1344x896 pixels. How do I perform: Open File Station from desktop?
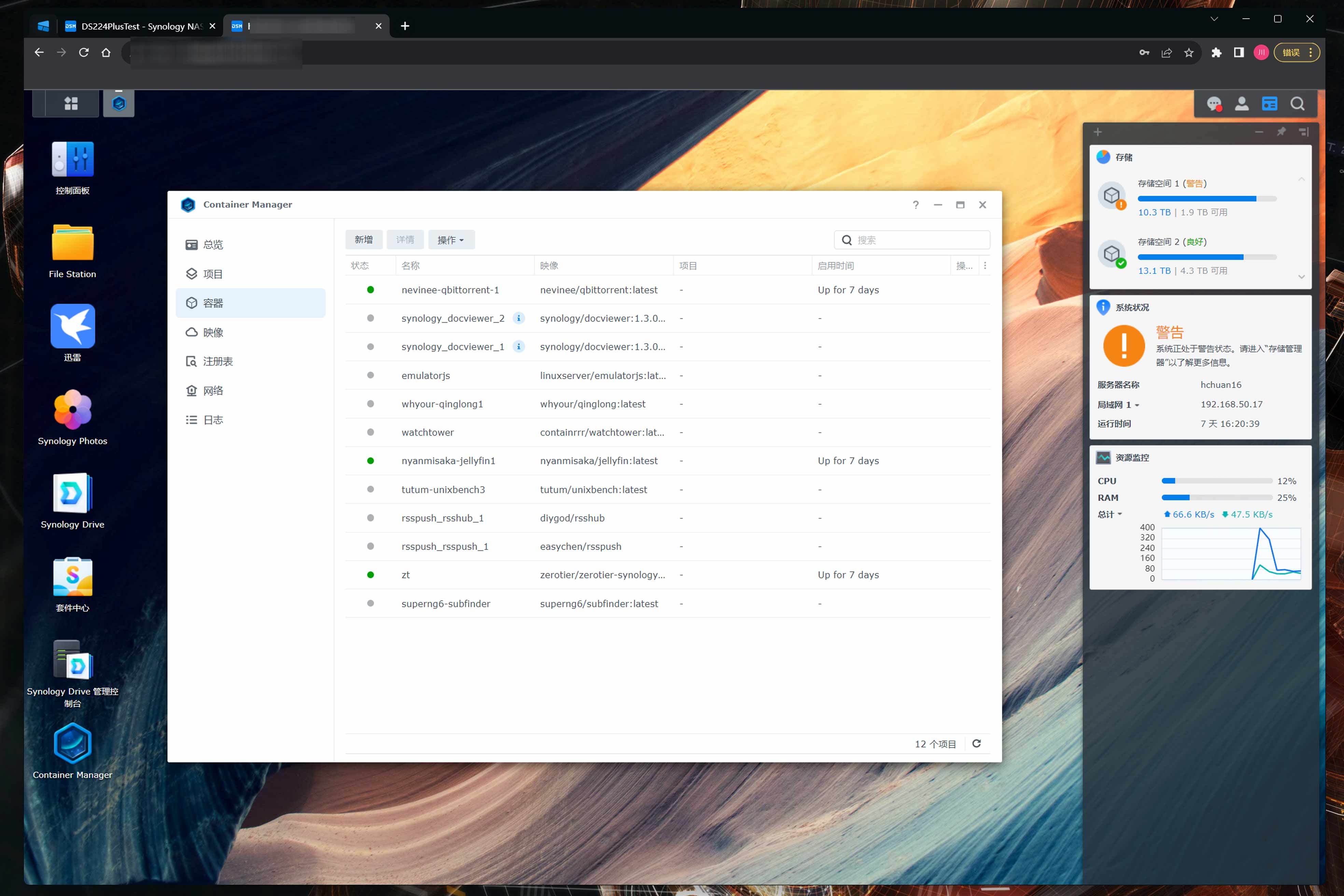tap(73, 243)
